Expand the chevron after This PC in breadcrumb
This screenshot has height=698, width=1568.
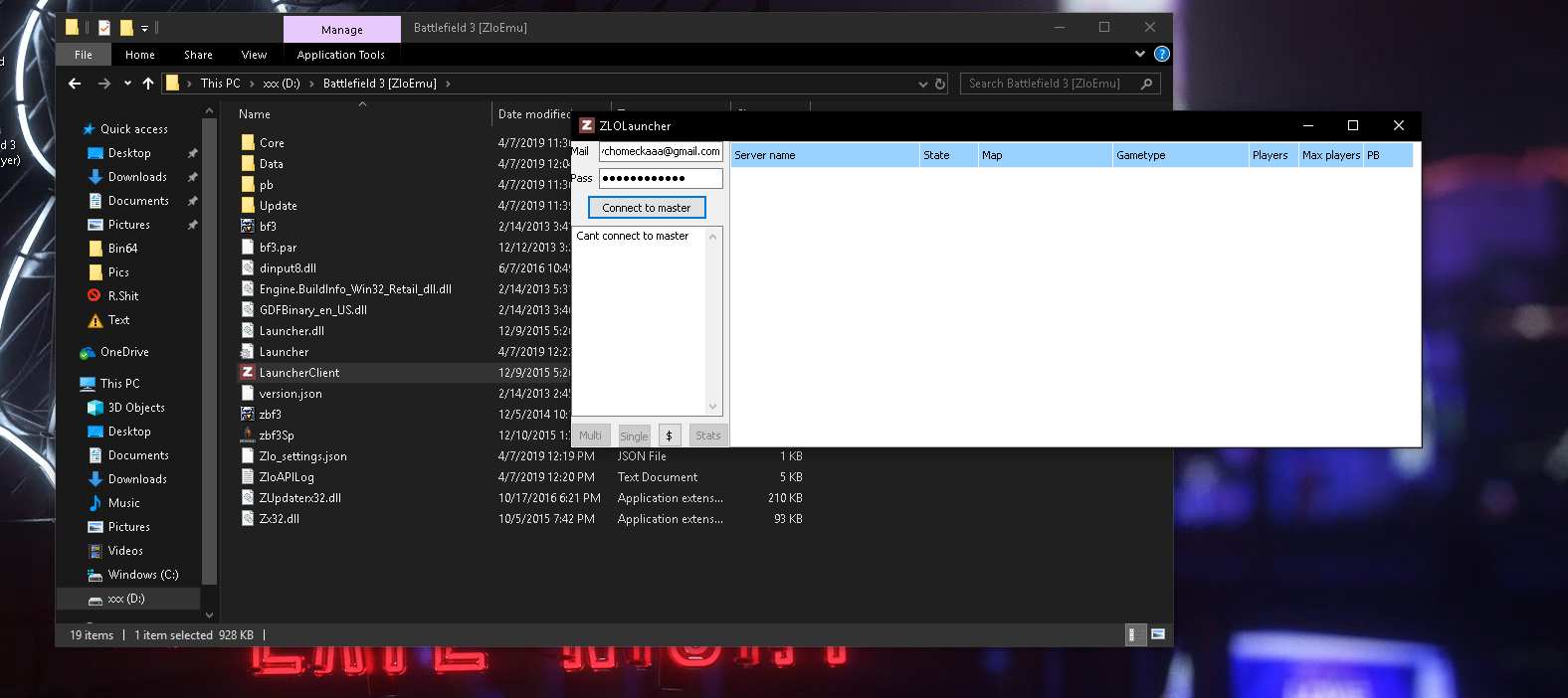[252, 84]
